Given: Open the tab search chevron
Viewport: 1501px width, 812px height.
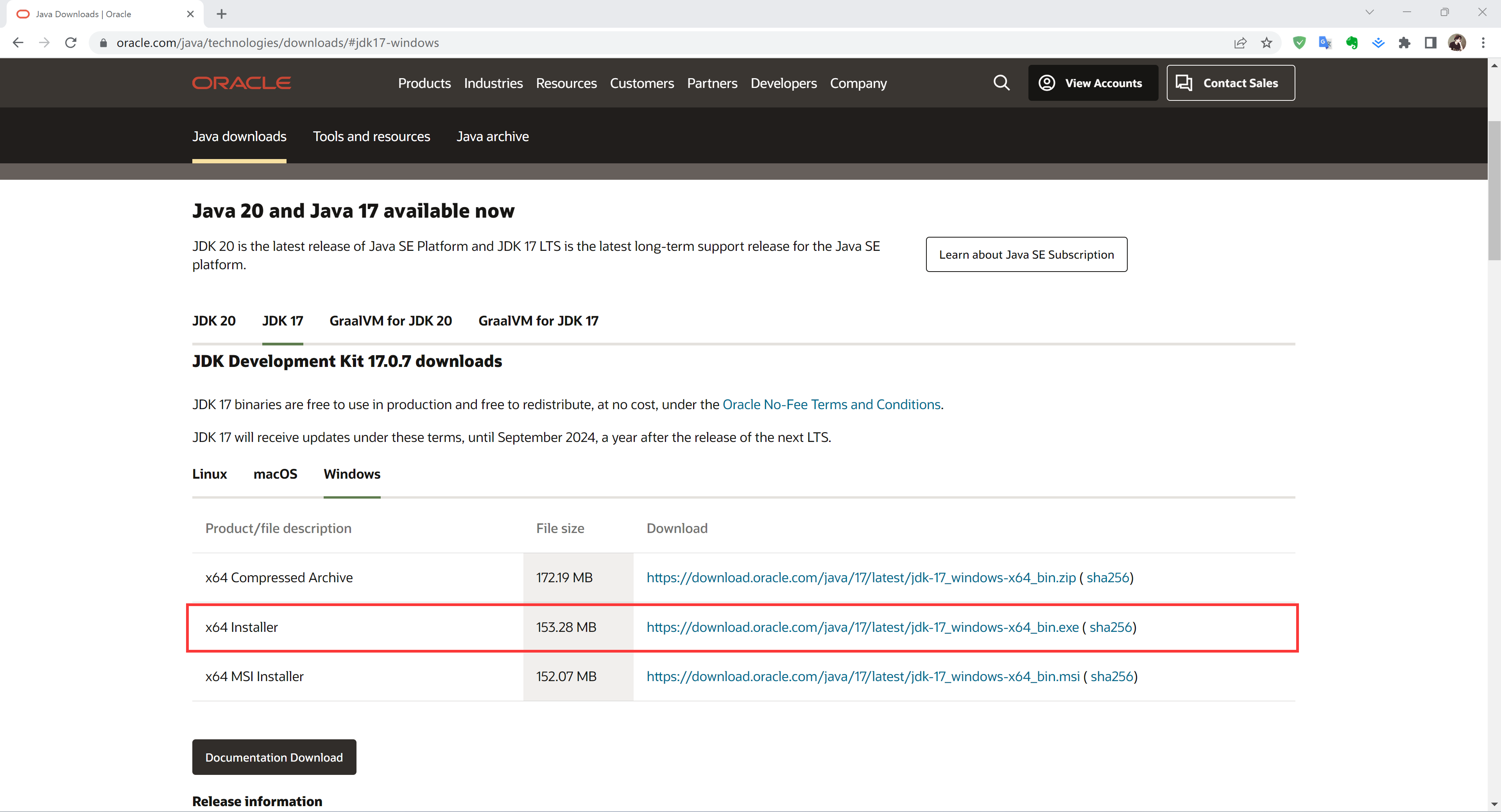Looking at the screenshot, I should coord(1370,12).
